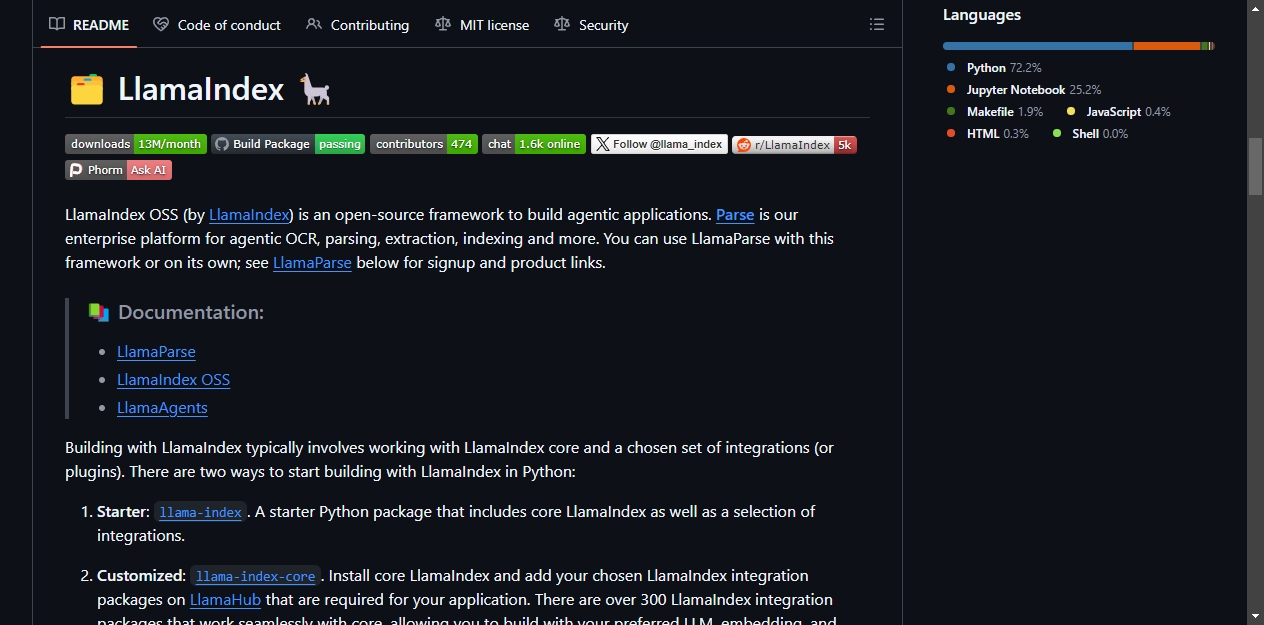Open the chat 1.6k online badge
The width and height of the screenshot is (1264, 625).
coord(534,144)
